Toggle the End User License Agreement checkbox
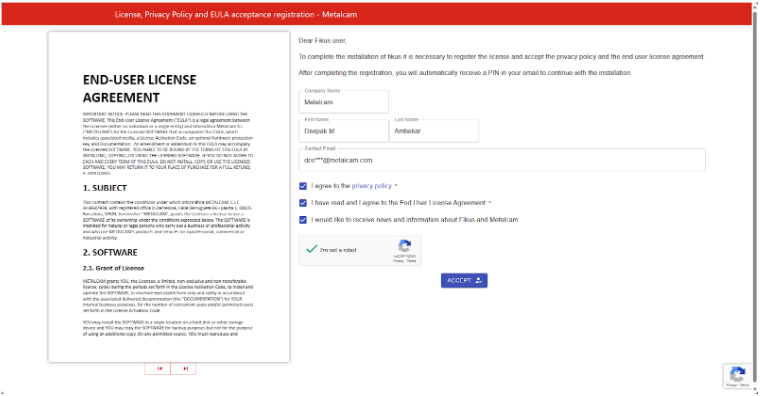Screen dimensions: 760x396 (x=303, y=203)
